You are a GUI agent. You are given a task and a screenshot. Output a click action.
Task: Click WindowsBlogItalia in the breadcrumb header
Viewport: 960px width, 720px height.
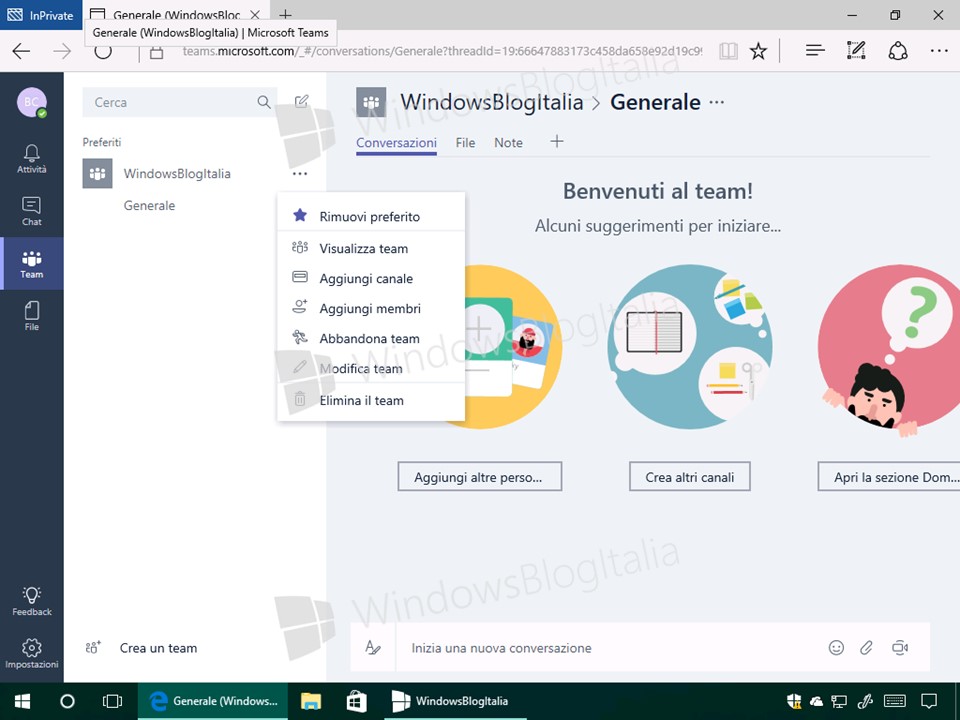492,102
